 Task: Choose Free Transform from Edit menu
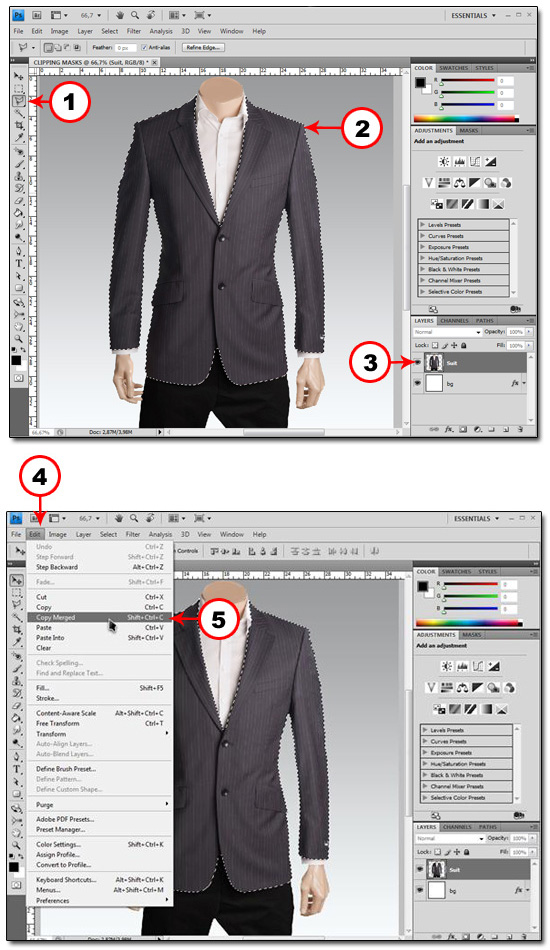(101, 723)
